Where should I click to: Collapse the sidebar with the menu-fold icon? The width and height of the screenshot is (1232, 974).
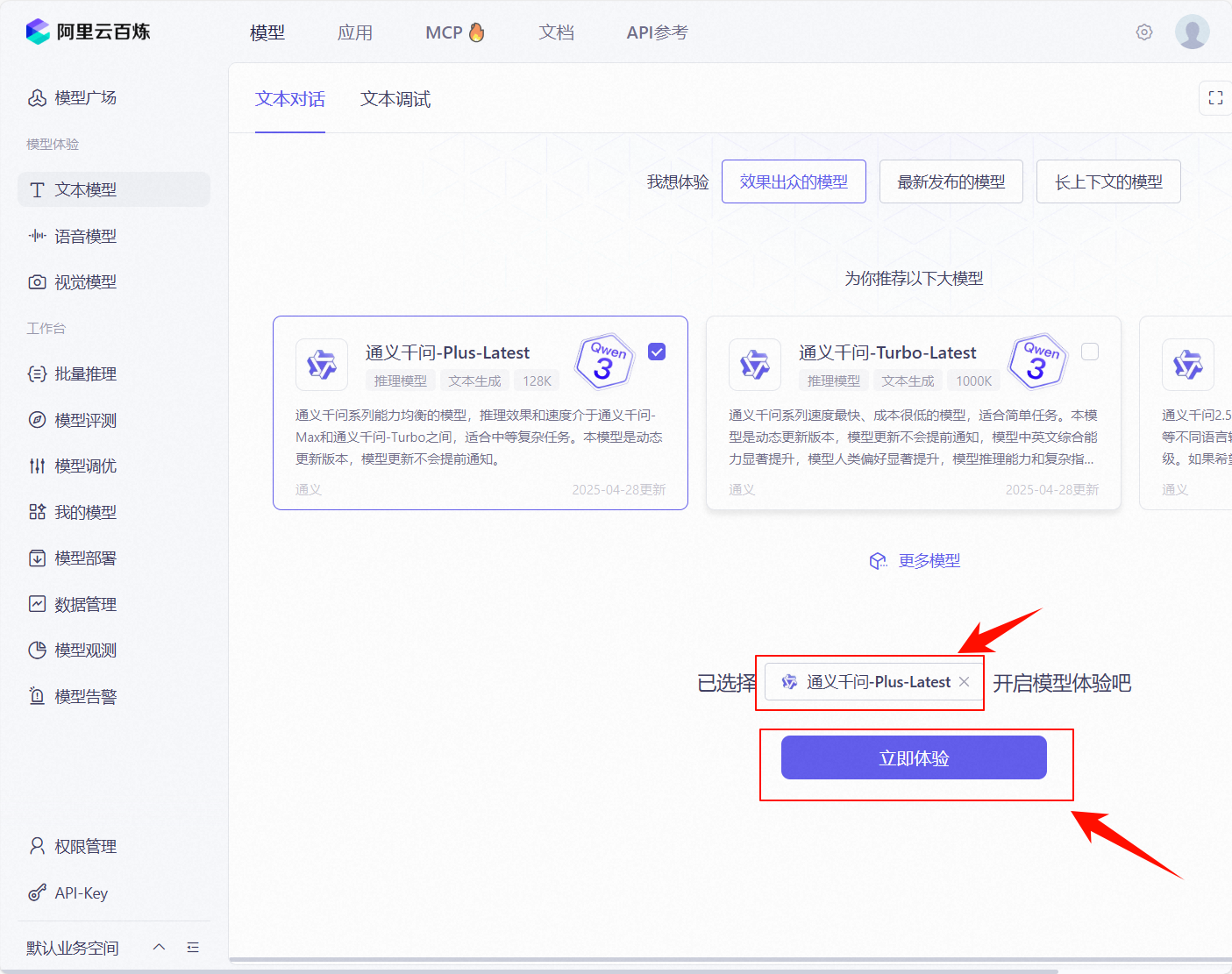(x=193, y=948)
